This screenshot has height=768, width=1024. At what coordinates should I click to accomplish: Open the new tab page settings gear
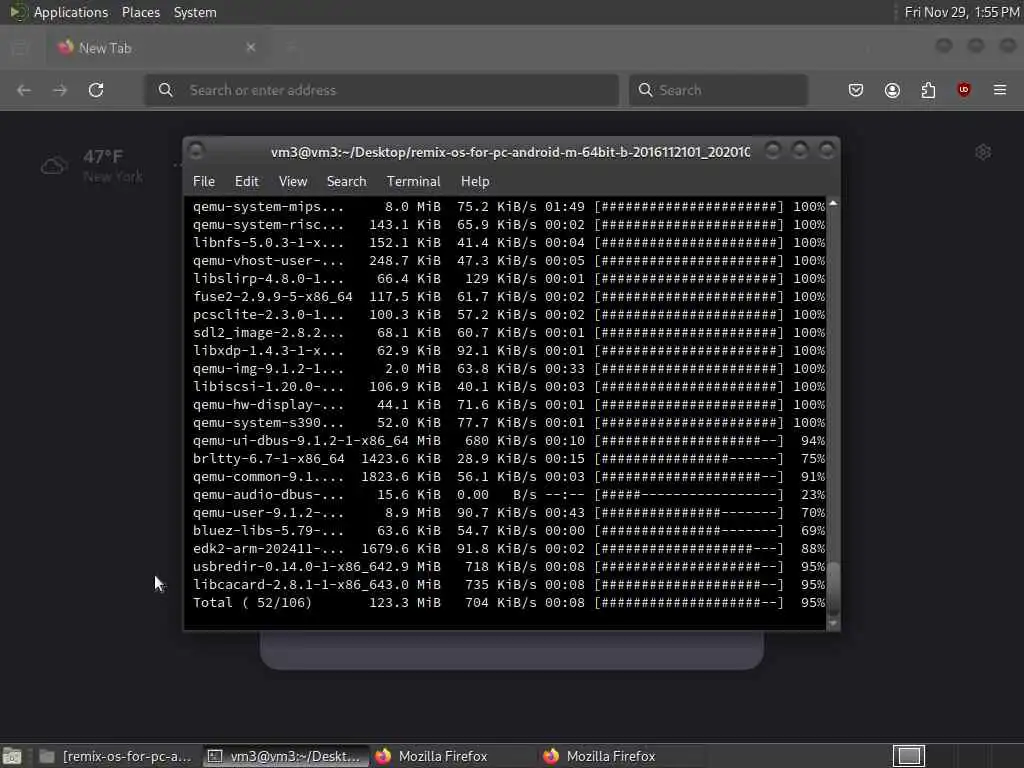(983, 152)
